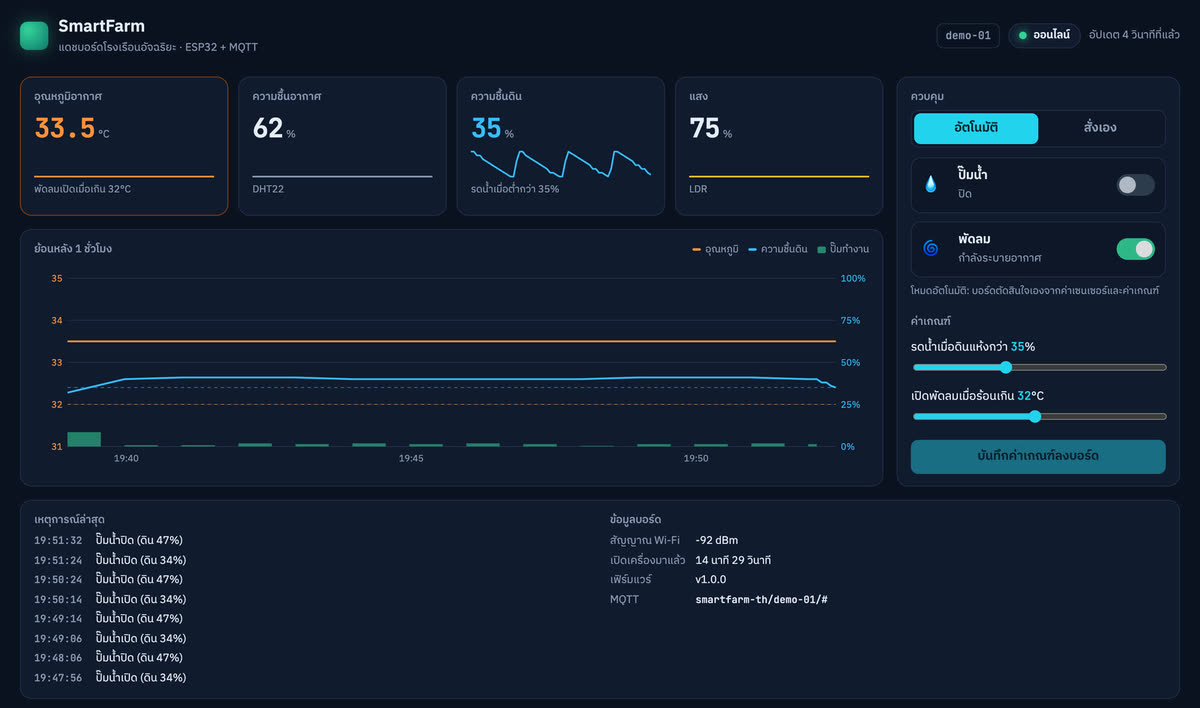Screen dimensions: 1200x708
Task: Click the green ปั๊มทำงาน legend square
Action: 821,249
